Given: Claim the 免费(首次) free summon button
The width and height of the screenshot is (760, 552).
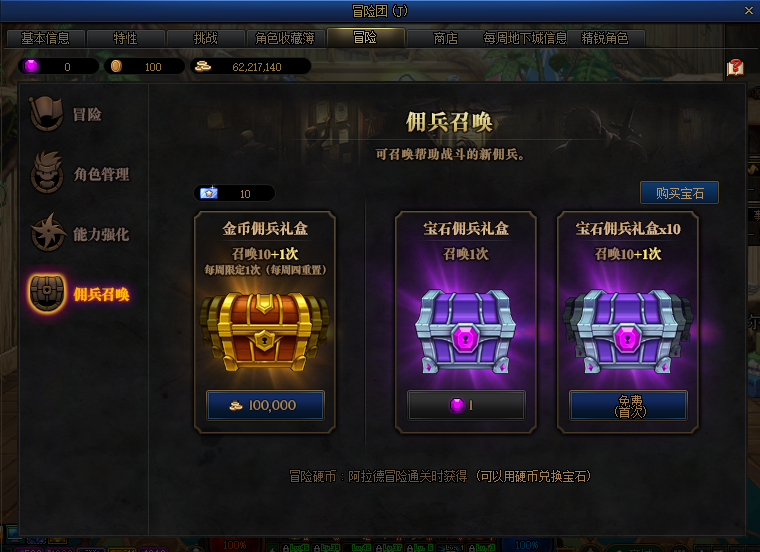Looking at the screenshot, I should coord(629,405).
